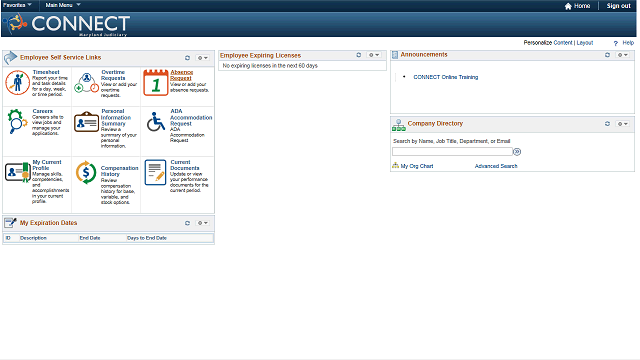Open the Favorites menu
This screenshot has width=640, height=360.
(17, 5)
